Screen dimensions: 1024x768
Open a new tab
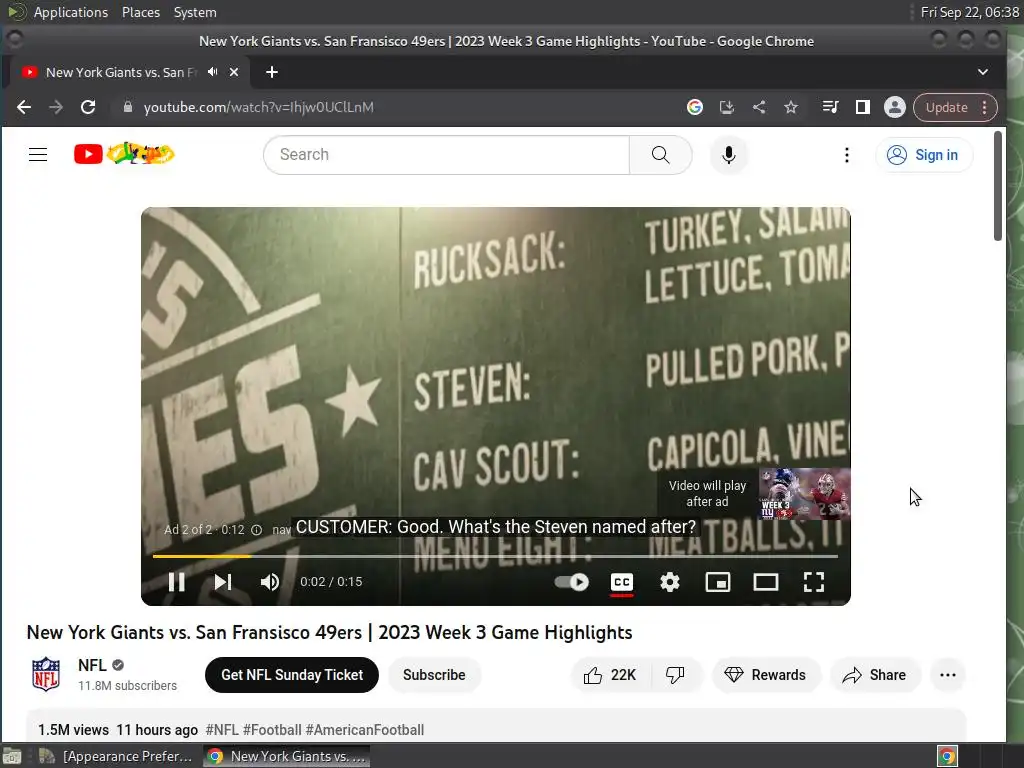(x=272, y=72)
